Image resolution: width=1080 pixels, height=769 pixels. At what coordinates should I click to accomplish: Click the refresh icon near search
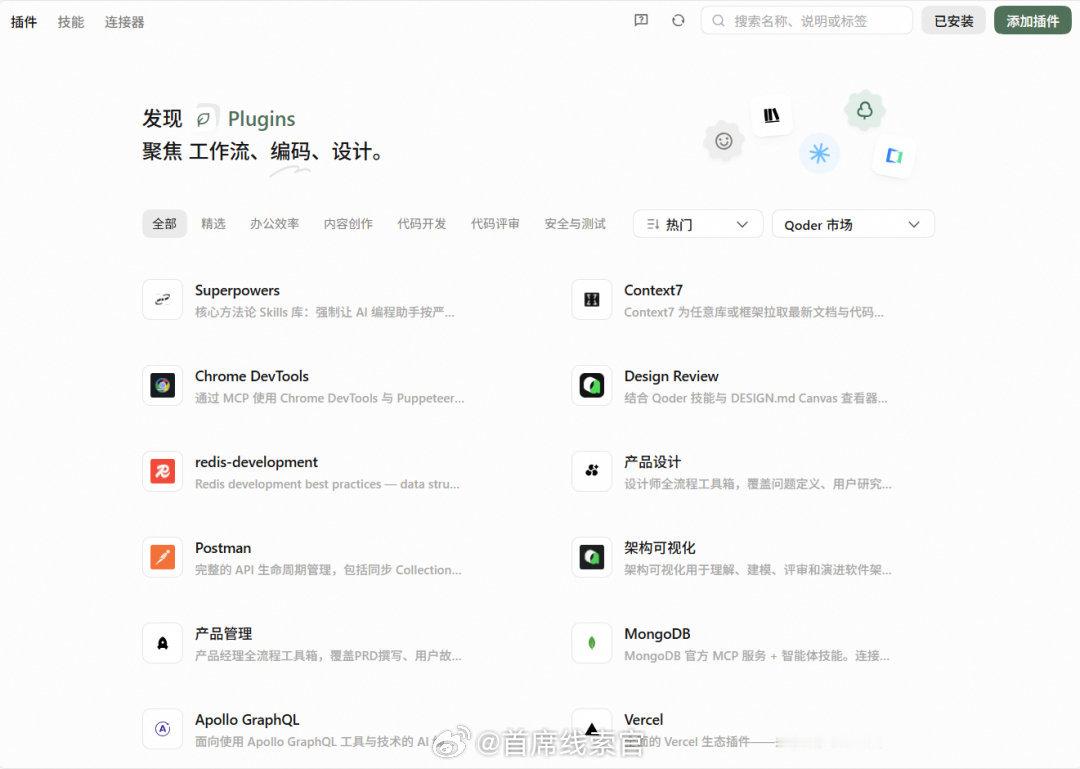pyautogui.click(x=678, y=21)
